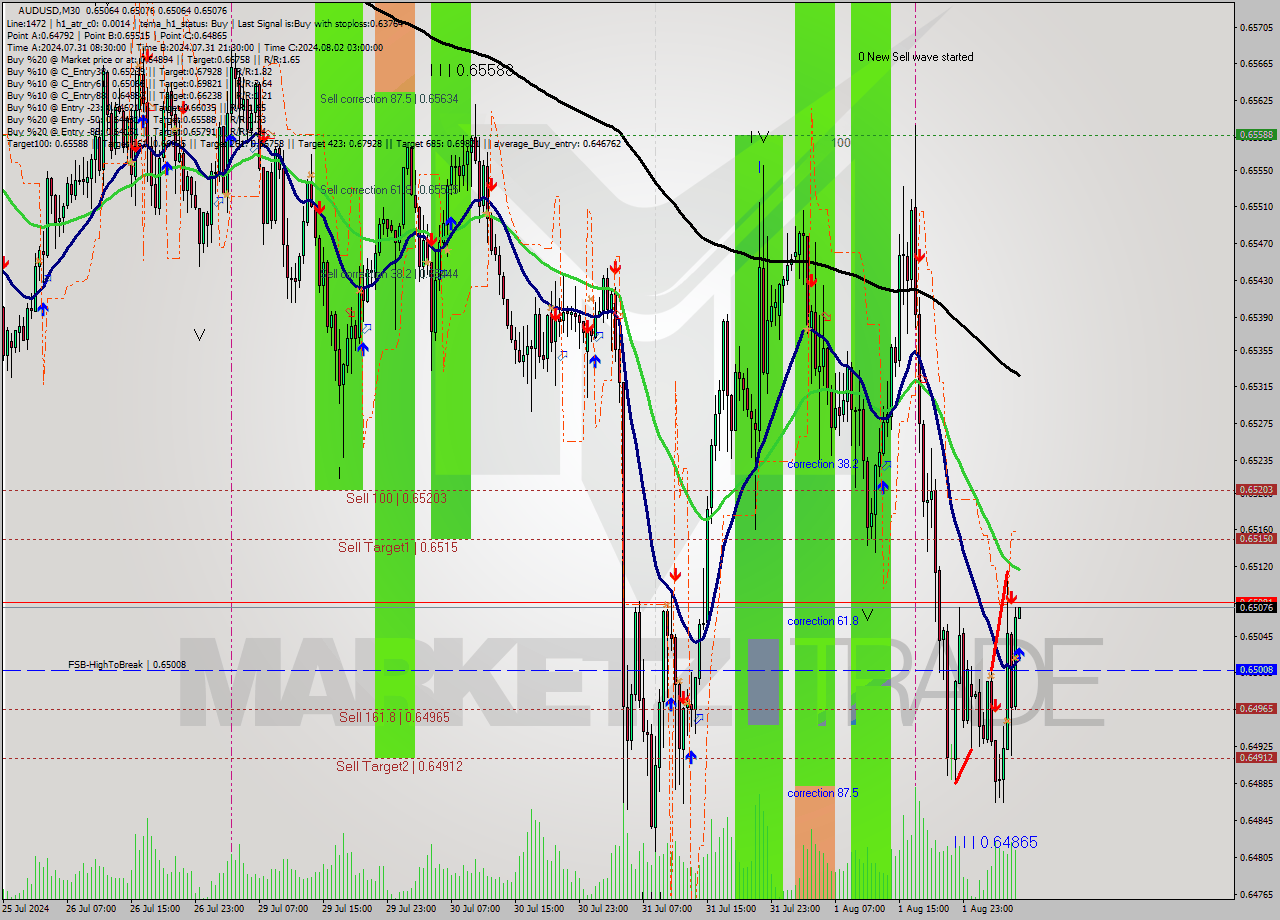Click the AUDUSD,M30 symbol title

coord(49,11)
